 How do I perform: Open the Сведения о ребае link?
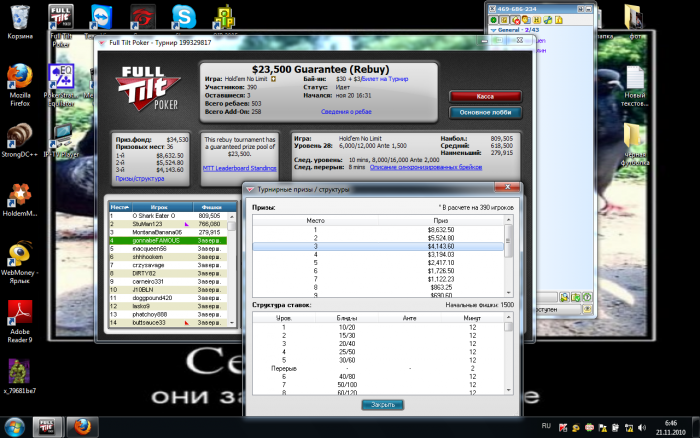pos(346,112)
